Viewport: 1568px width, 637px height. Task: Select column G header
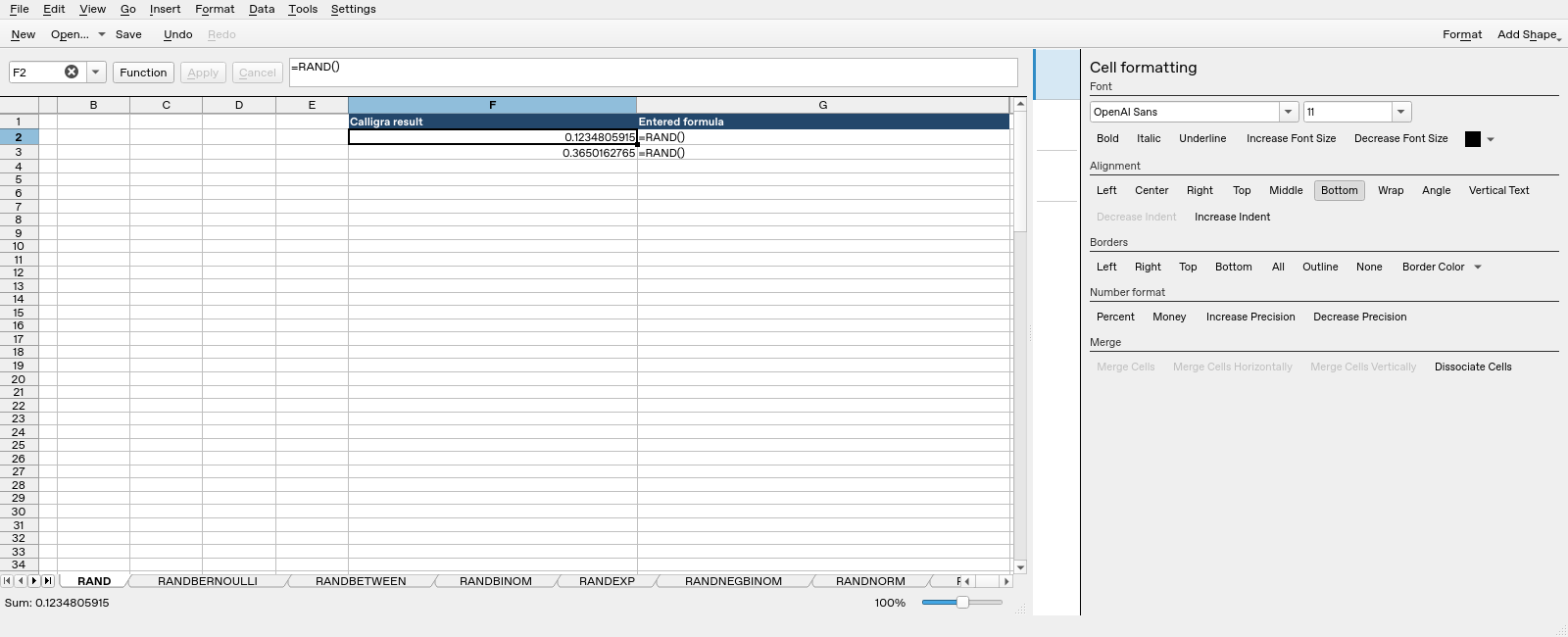(823, 105)
